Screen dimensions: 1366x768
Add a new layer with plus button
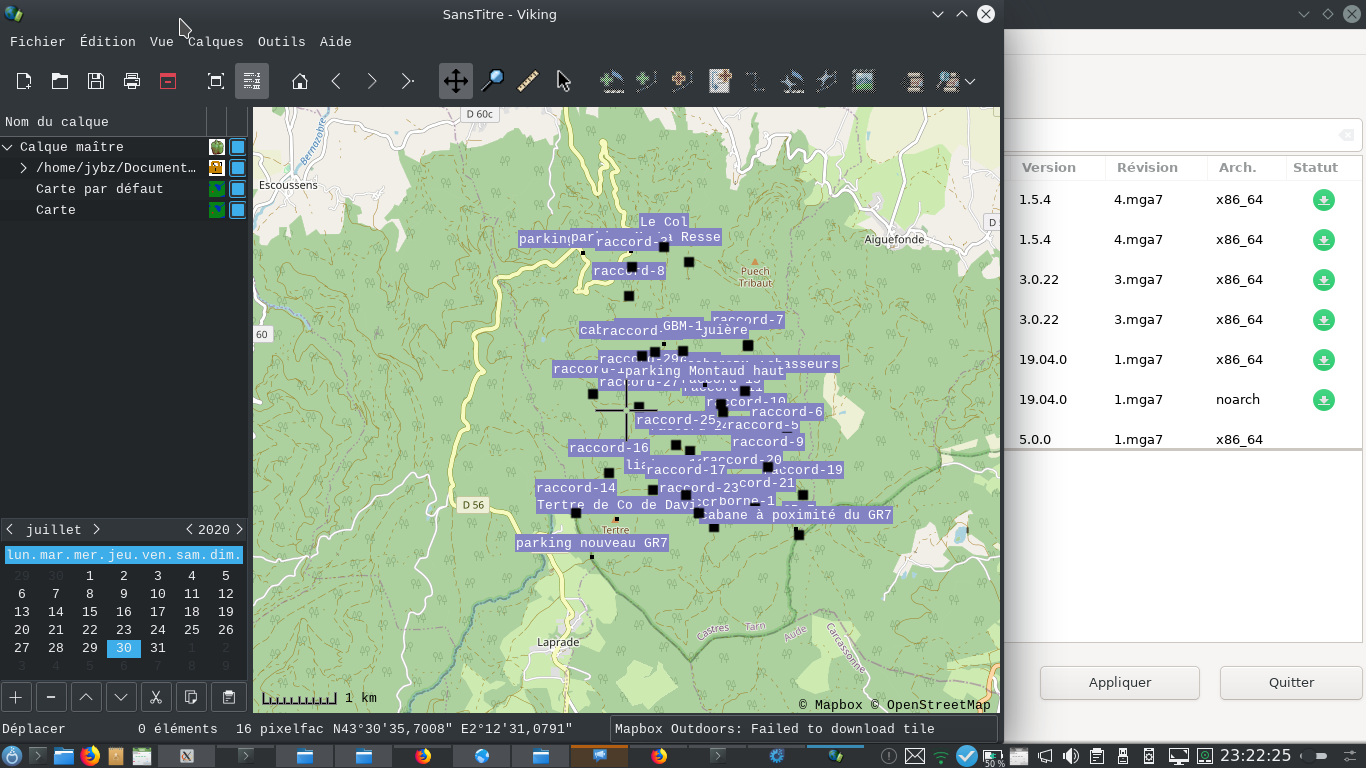pos(16,697)
